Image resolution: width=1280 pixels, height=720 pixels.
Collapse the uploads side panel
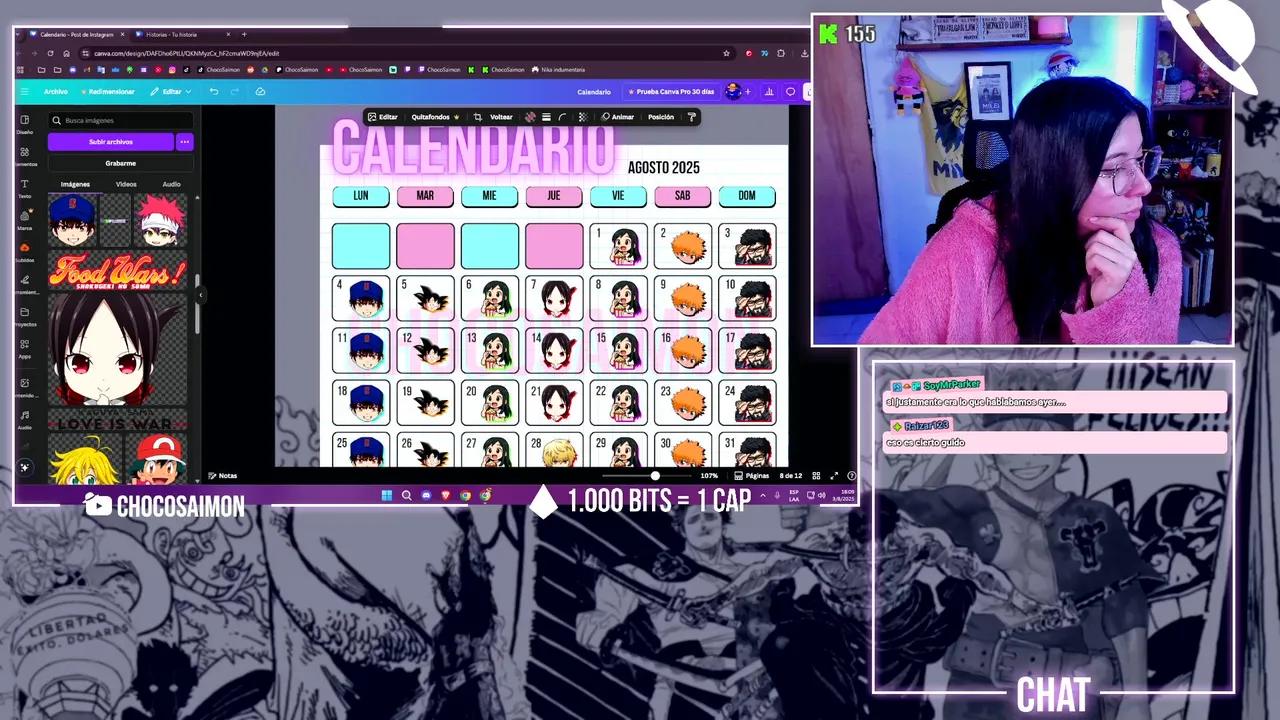200,295
